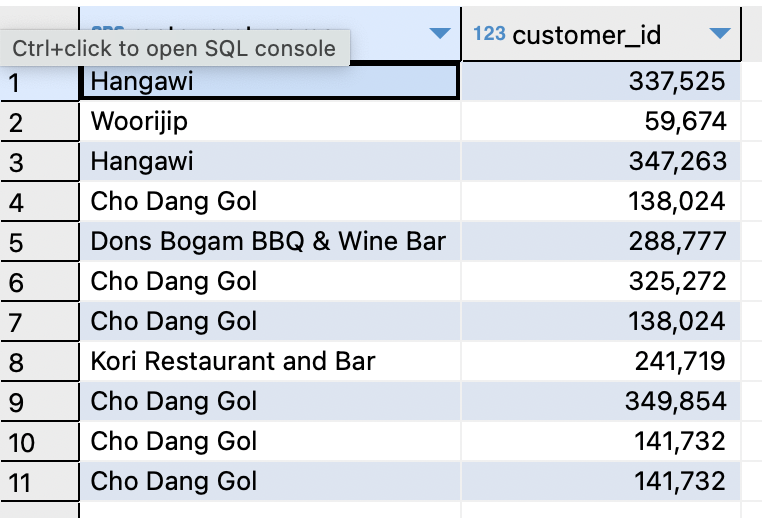Image resolution: width=762 pixels, height=518 pixels.
Task: Click Hangawi cell in row 1
Action: click(270, 81)
